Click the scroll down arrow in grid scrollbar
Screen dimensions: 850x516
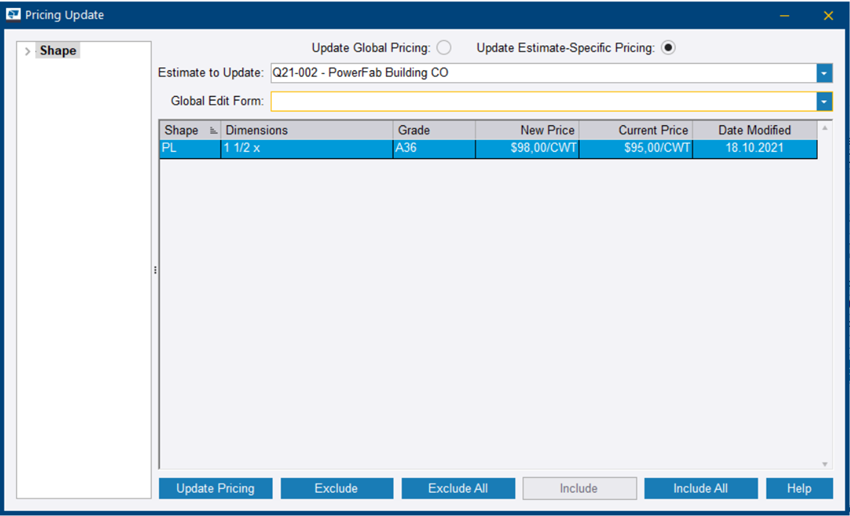coord(825,464)
